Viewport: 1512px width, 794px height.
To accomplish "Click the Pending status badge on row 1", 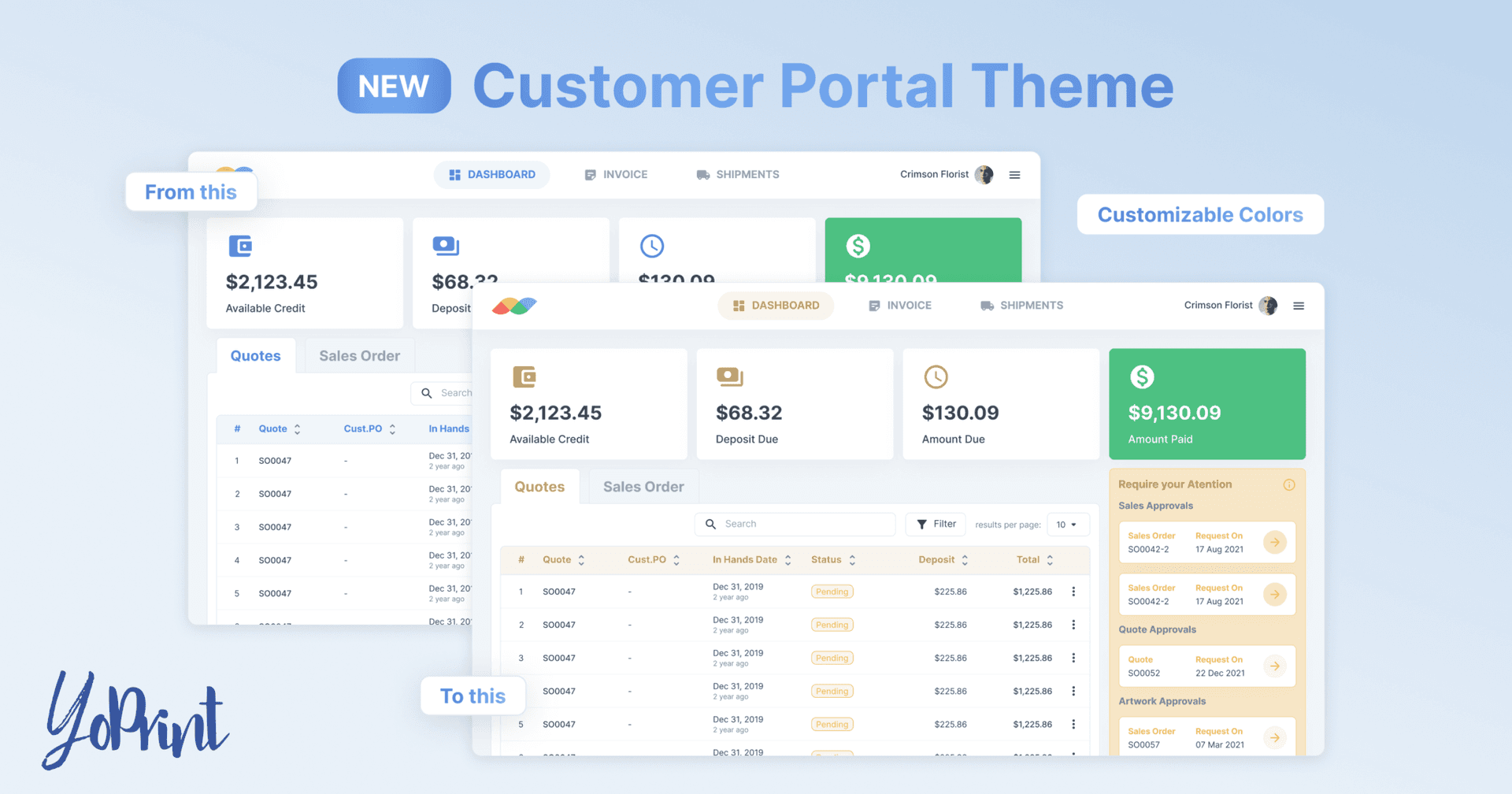I will 832,591.
